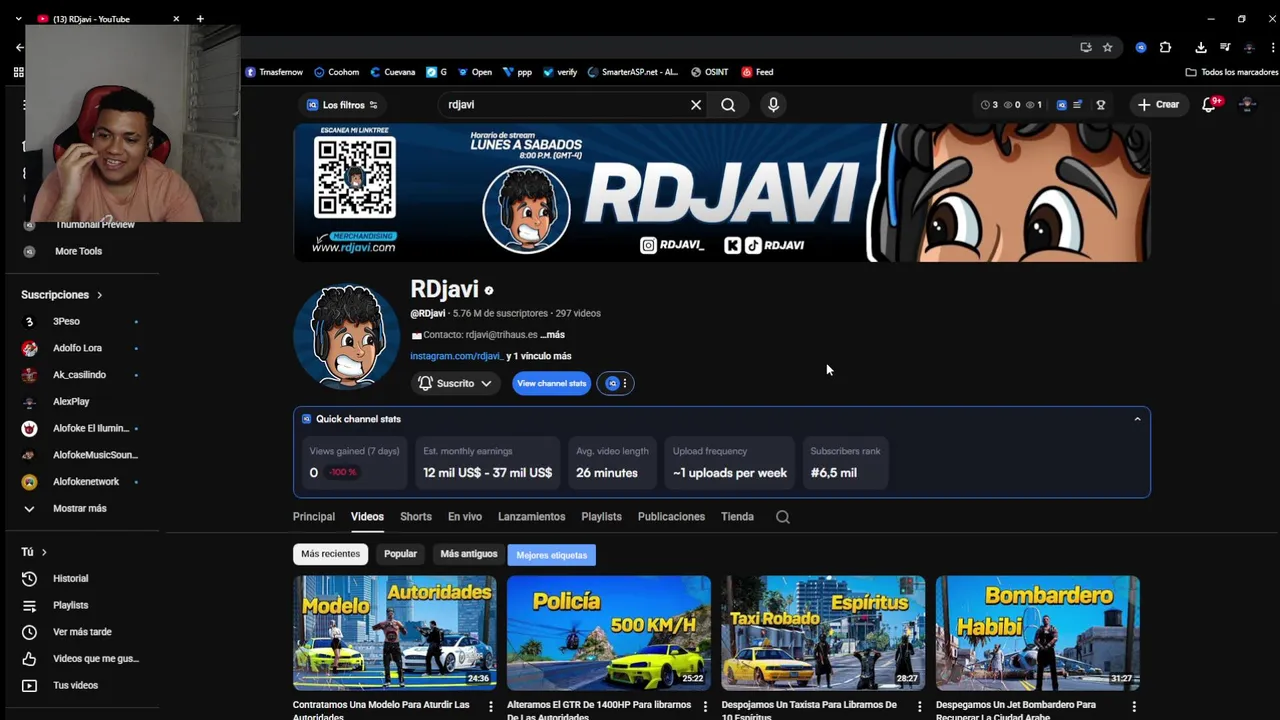Click the trophy icon in the top bar
1280x720 pixels.
[1101, 105]
